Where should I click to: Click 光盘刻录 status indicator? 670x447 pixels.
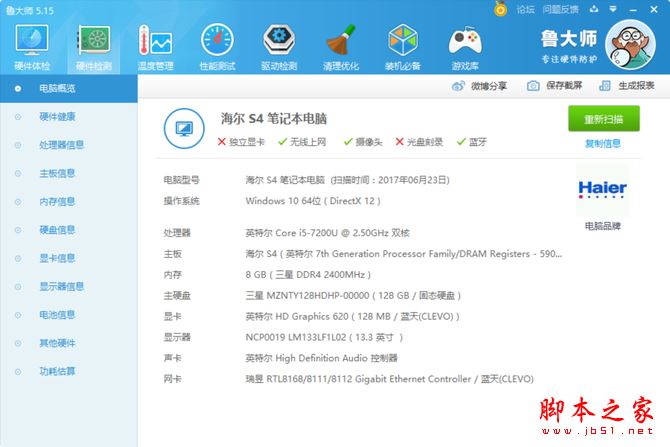419,142
